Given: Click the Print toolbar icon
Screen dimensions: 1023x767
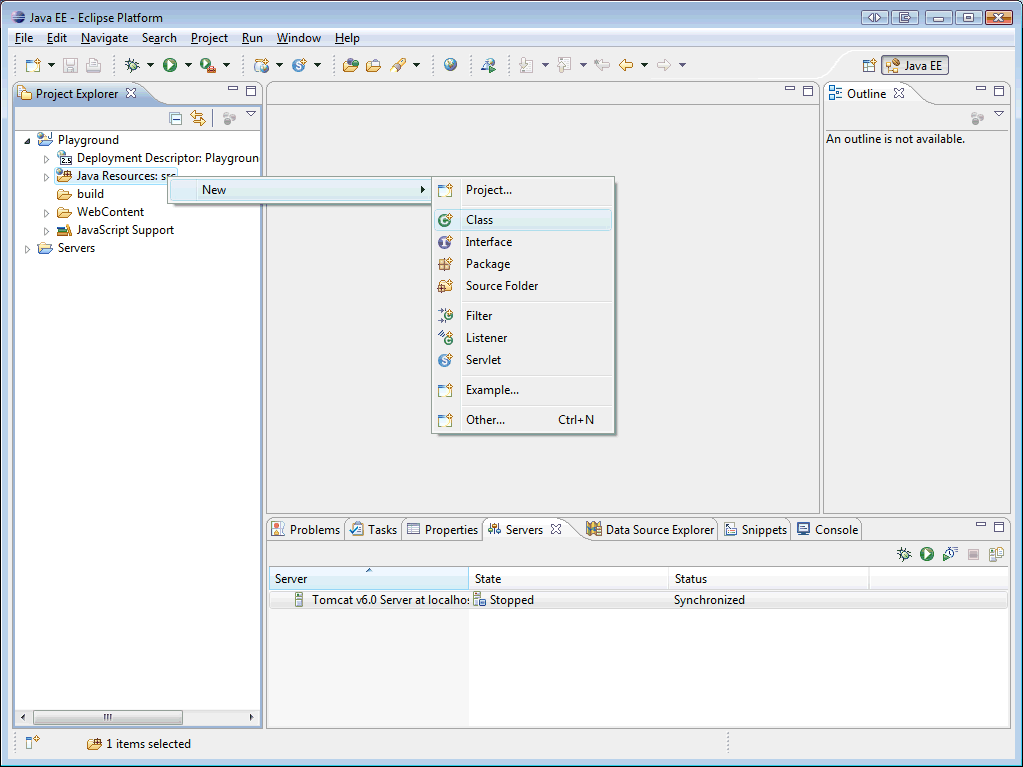Looking at the screenshot, I should coord(93,65).
